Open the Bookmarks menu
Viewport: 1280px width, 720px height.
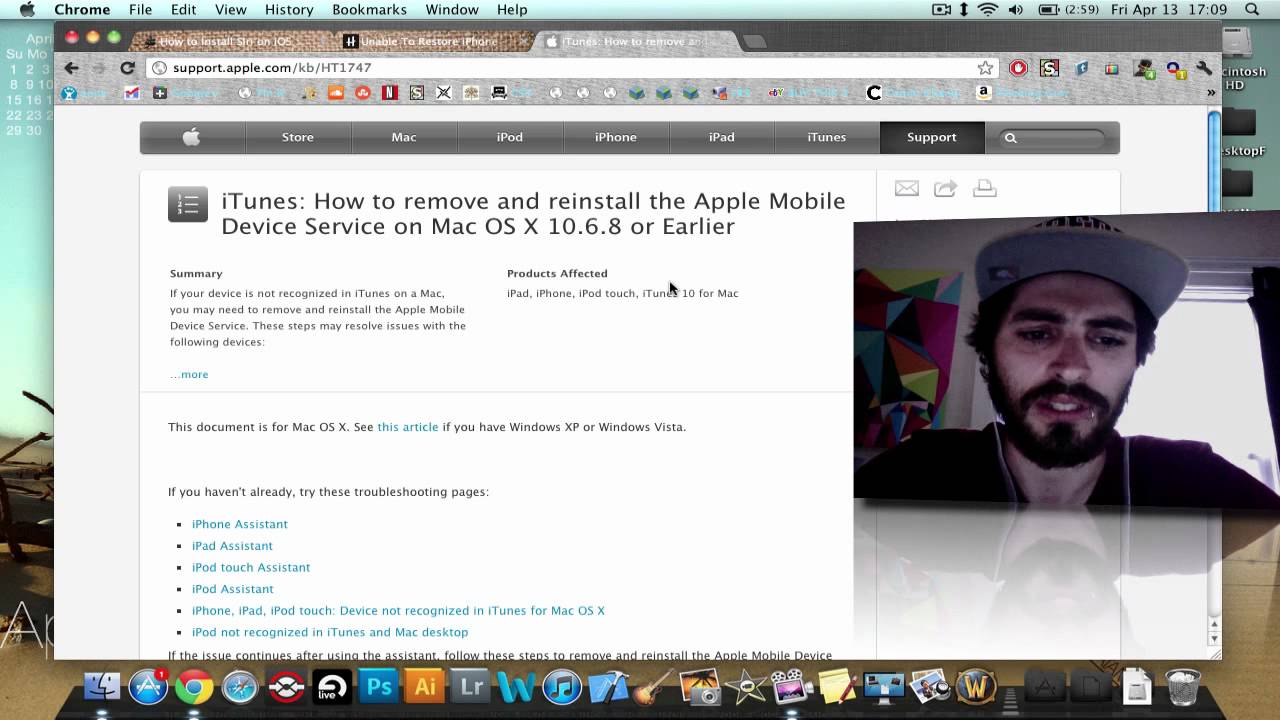click(369, 10)
